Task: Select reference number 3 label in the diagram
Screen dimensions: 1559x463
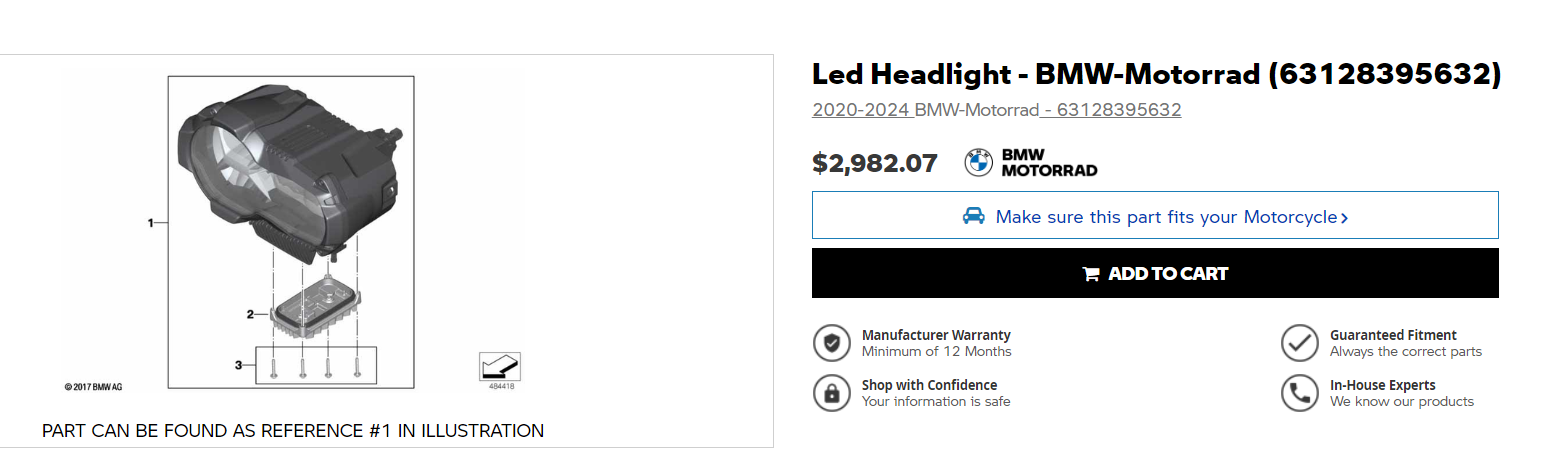Action: (238, 365)
